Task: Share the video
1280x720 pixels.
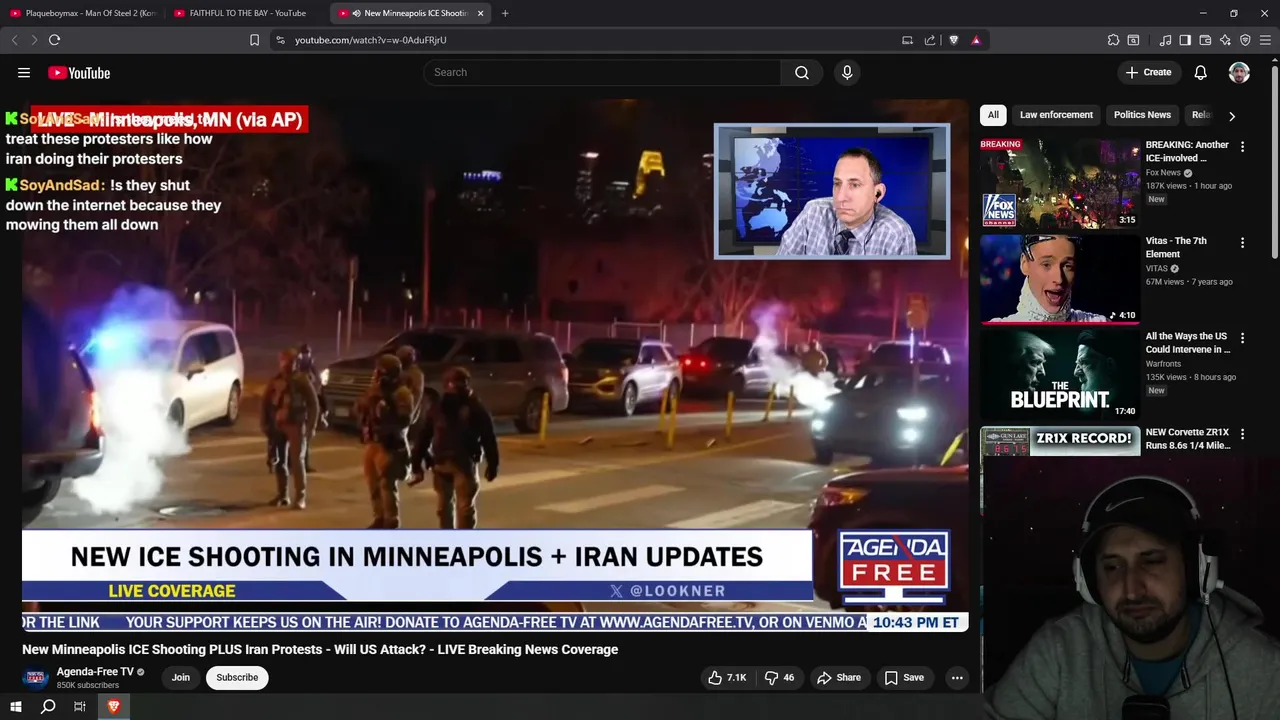Action: point(838,678)
